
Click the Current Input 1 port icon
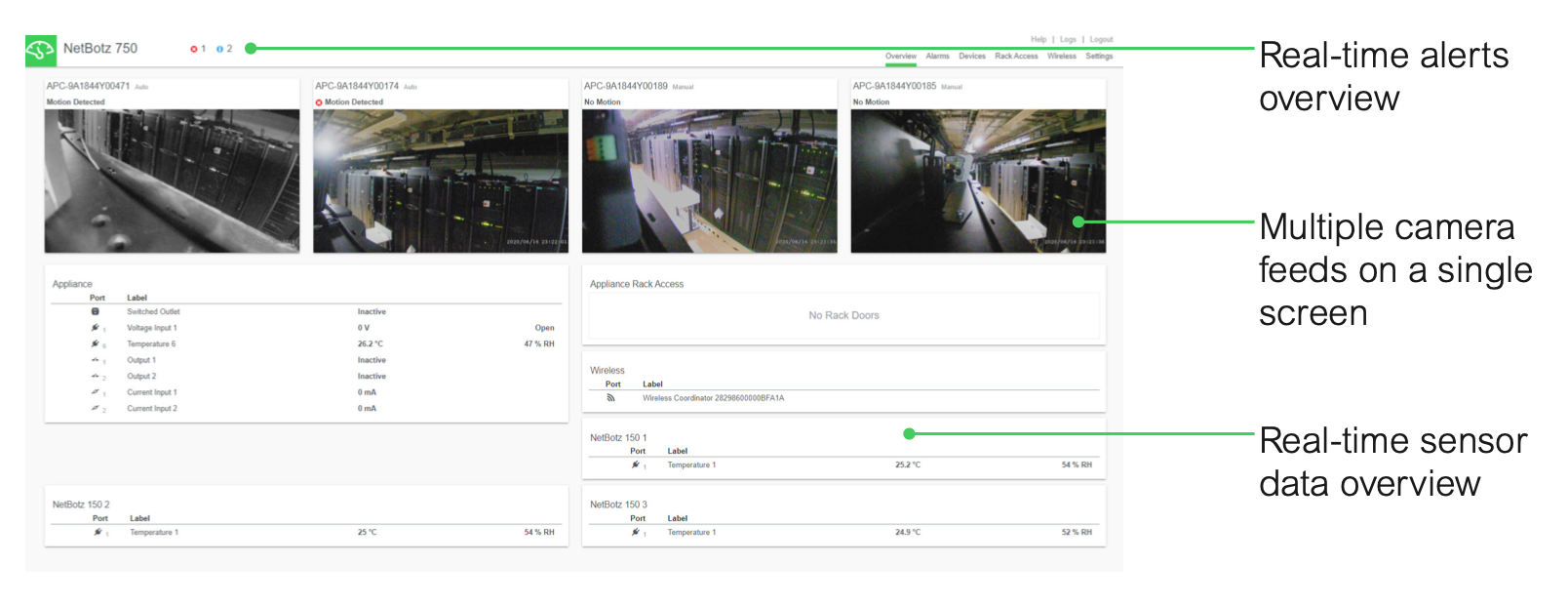[x=95, y=392]
